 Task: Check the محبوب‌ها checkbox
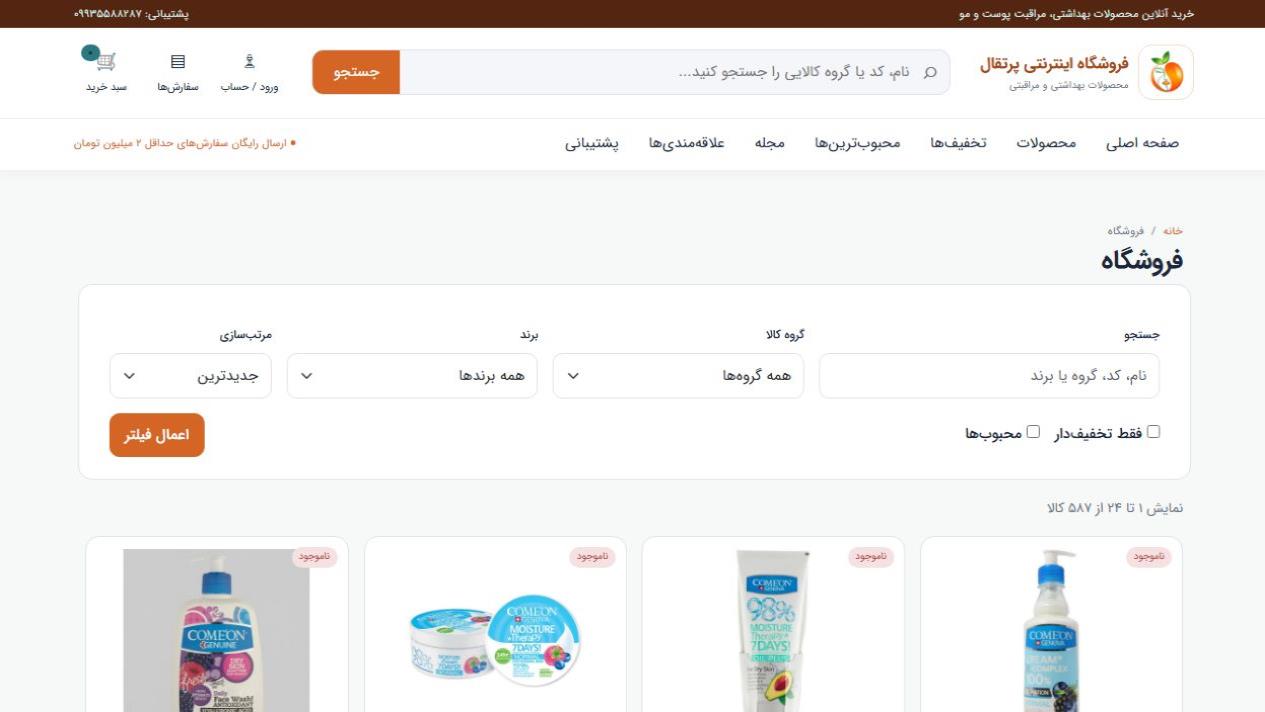point(1033,432)
